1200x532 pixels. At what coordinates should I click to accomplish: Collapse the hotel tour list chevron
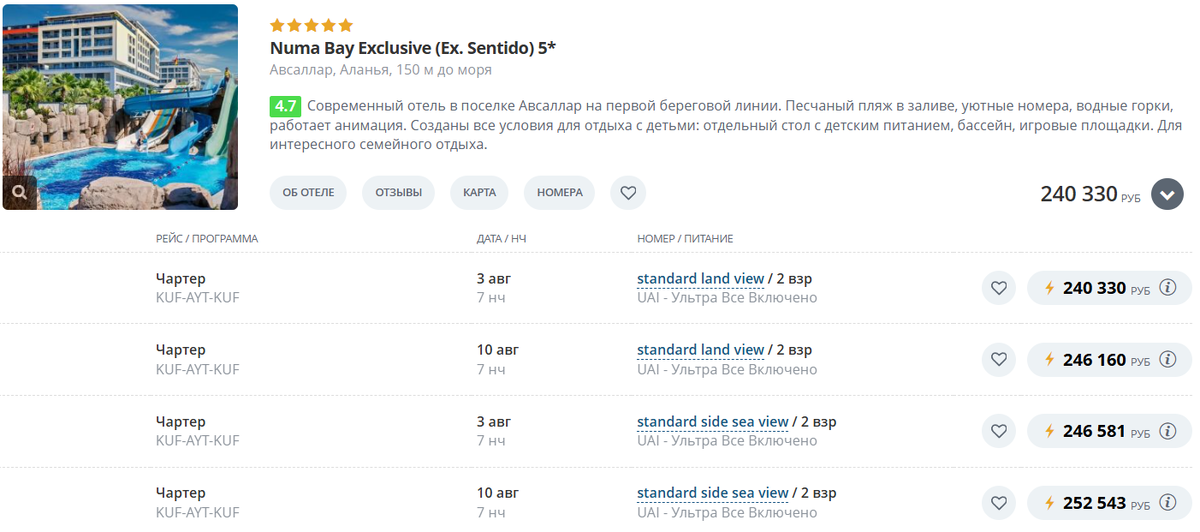pos(1167,194)
